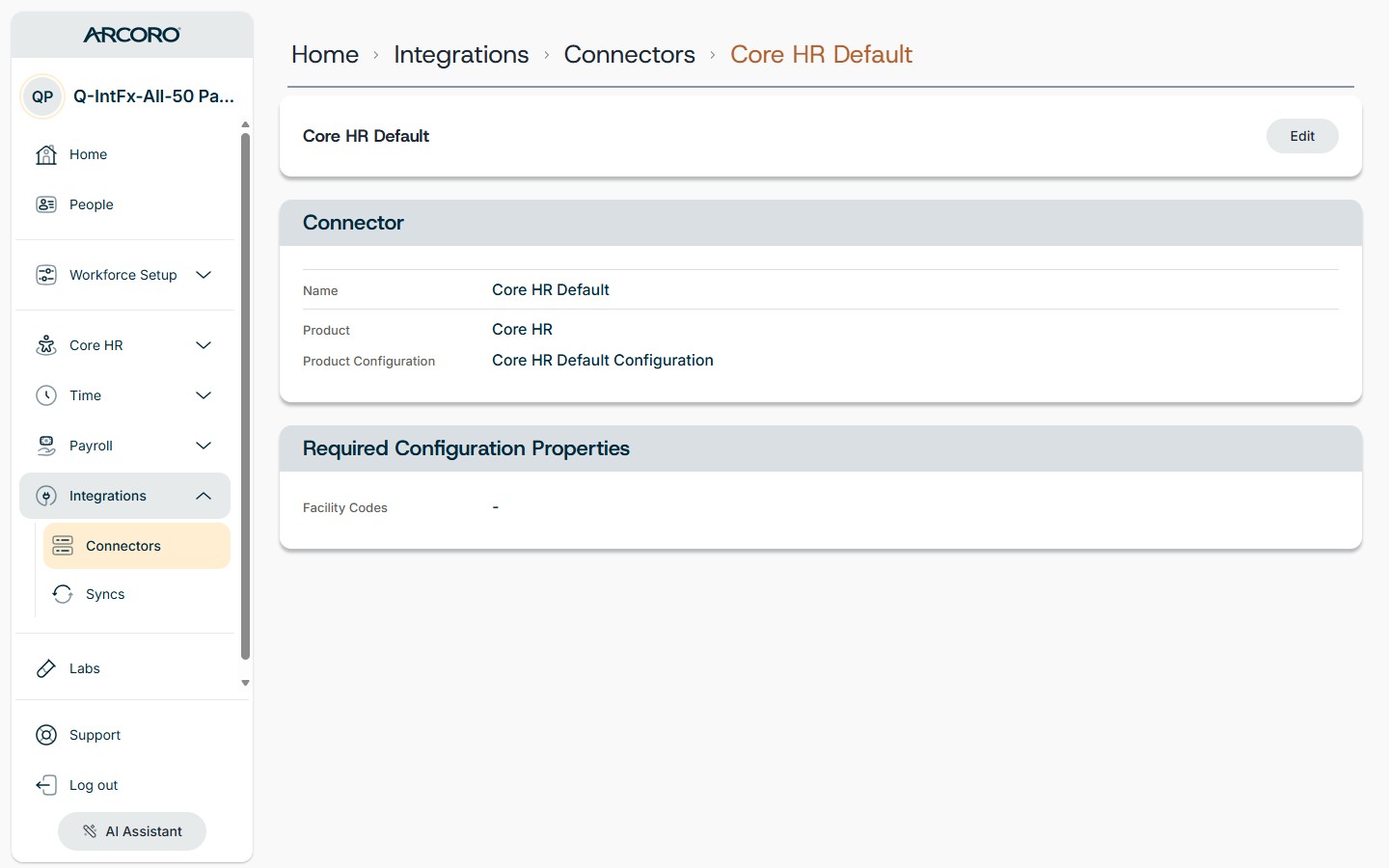Open the People menu item
The width and height of the screenshot is (1389, 868).
click(x=124, y=204)
